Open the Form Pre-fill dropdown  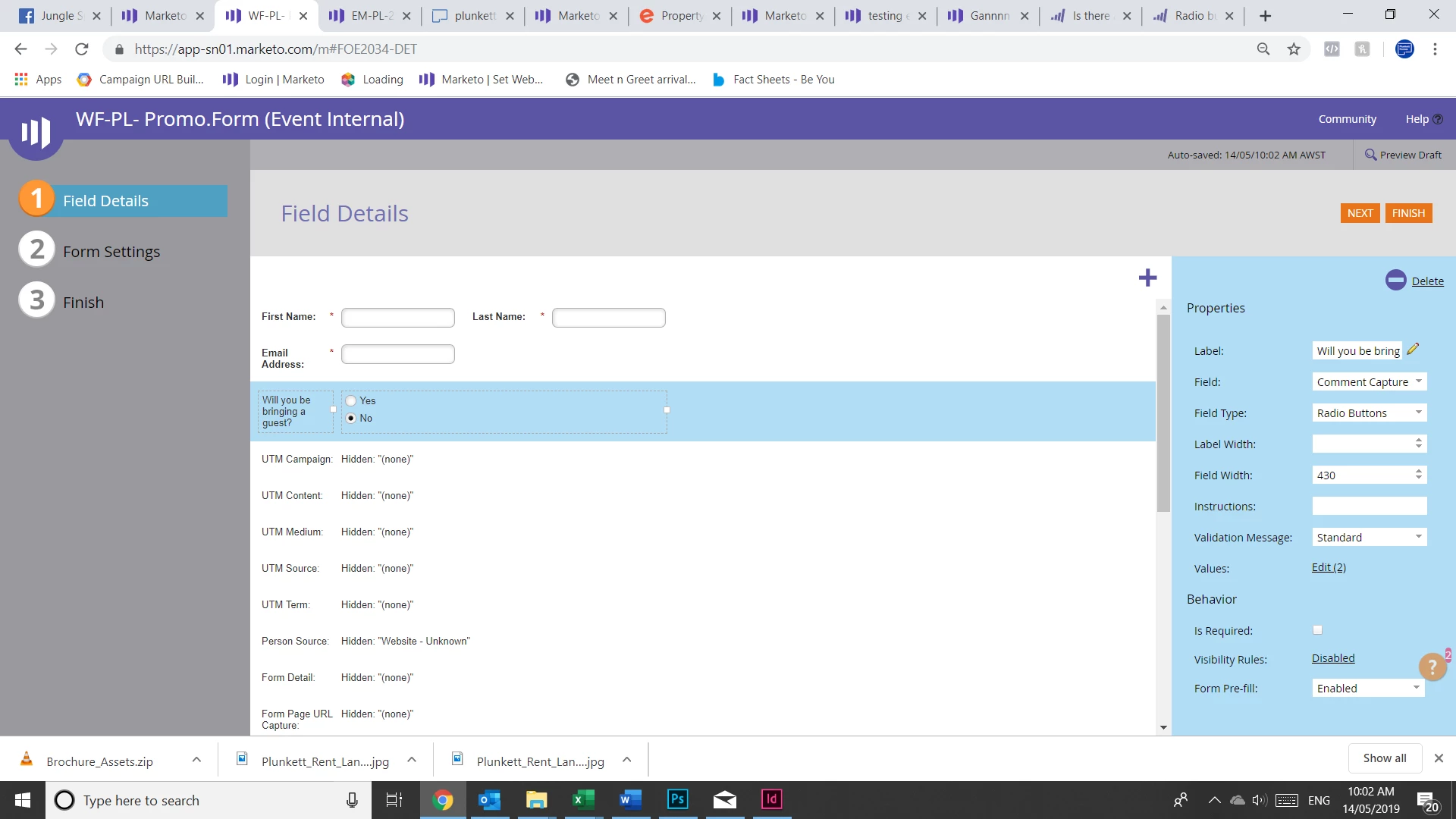click(1368, 688)
